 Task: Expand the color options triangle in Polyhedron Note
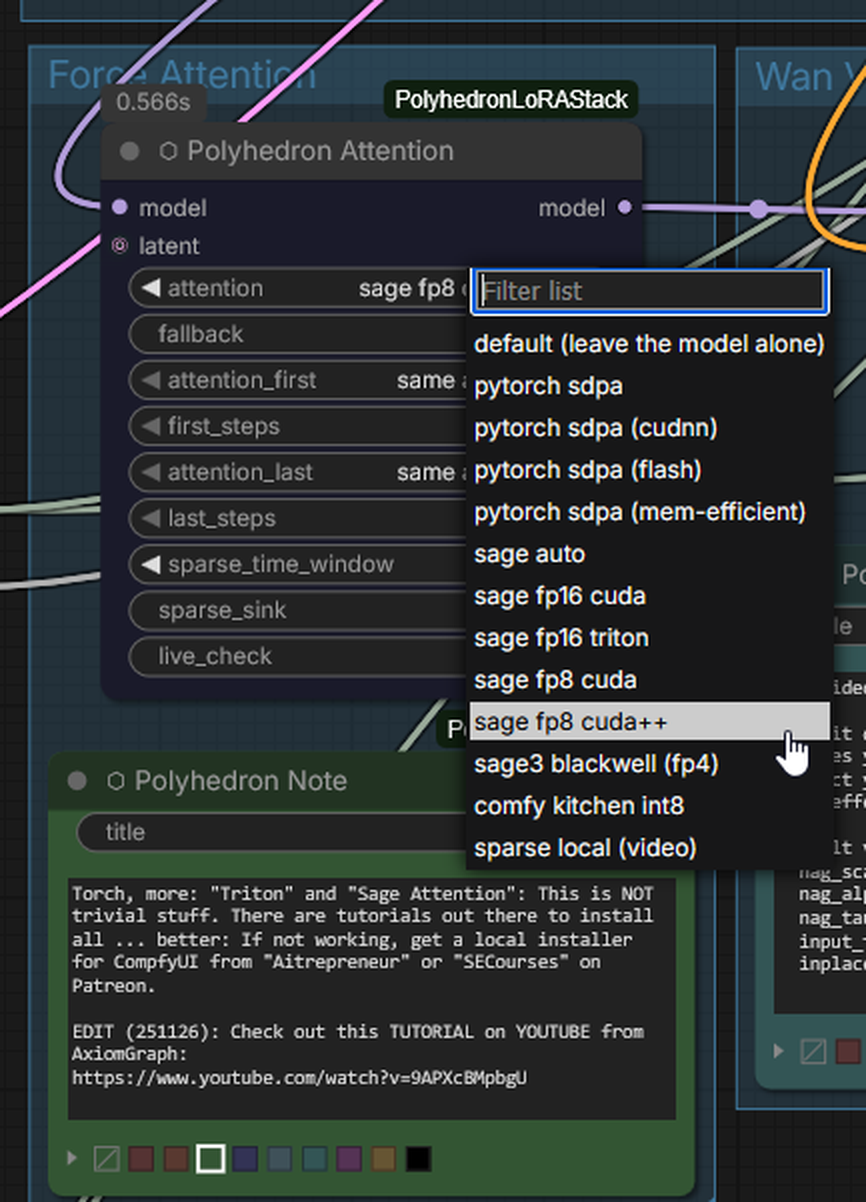click(71, 1158)
